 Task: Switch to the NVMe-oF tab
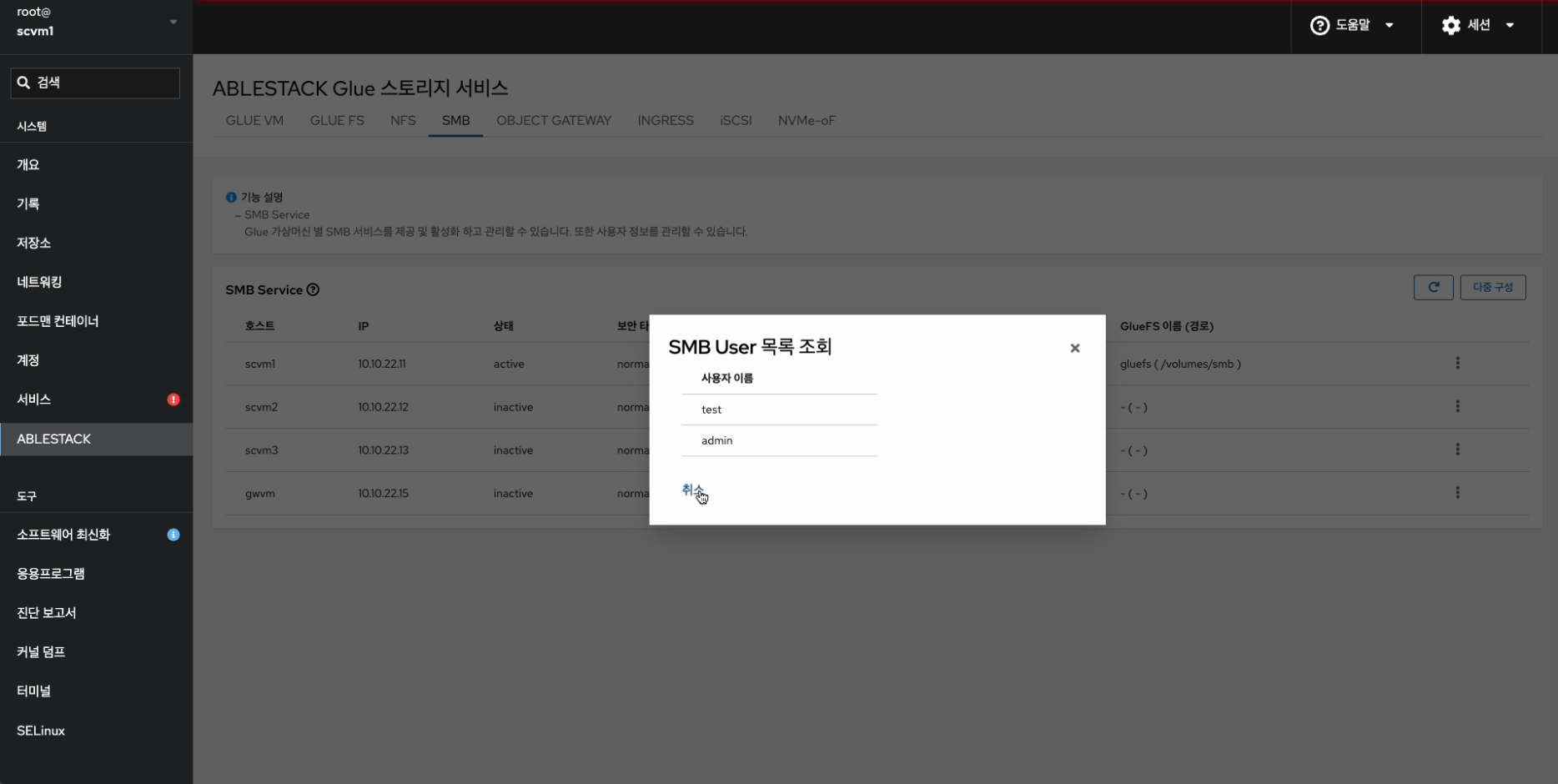pyautogui.click(x=807, y=121)
